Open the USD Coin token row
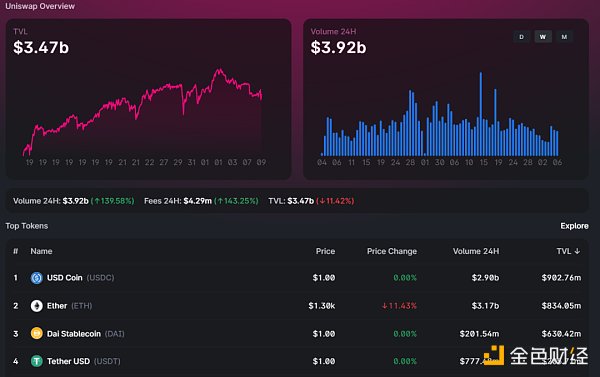 pos(297,277)
